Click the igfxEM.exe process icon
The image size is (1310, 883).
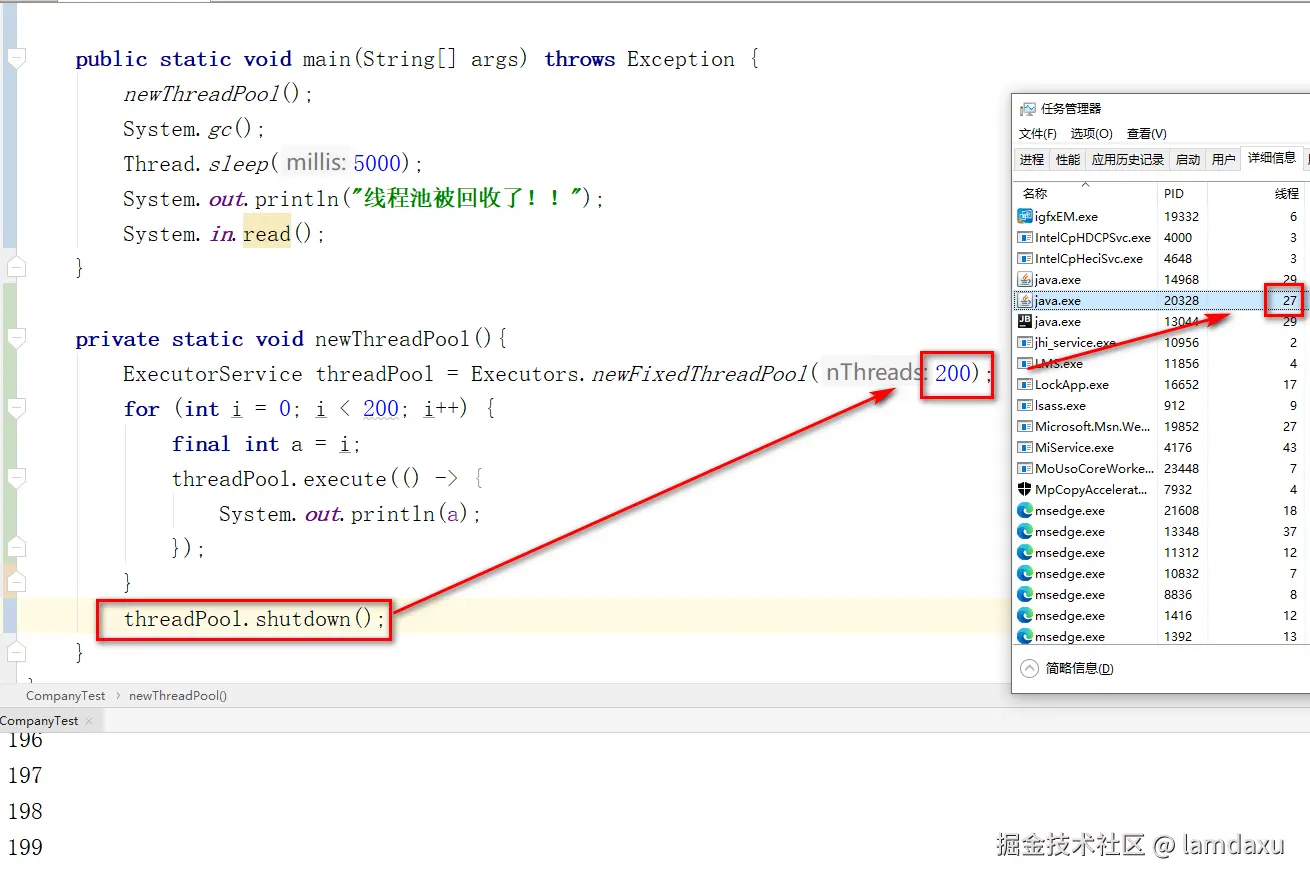[1025, 216]
